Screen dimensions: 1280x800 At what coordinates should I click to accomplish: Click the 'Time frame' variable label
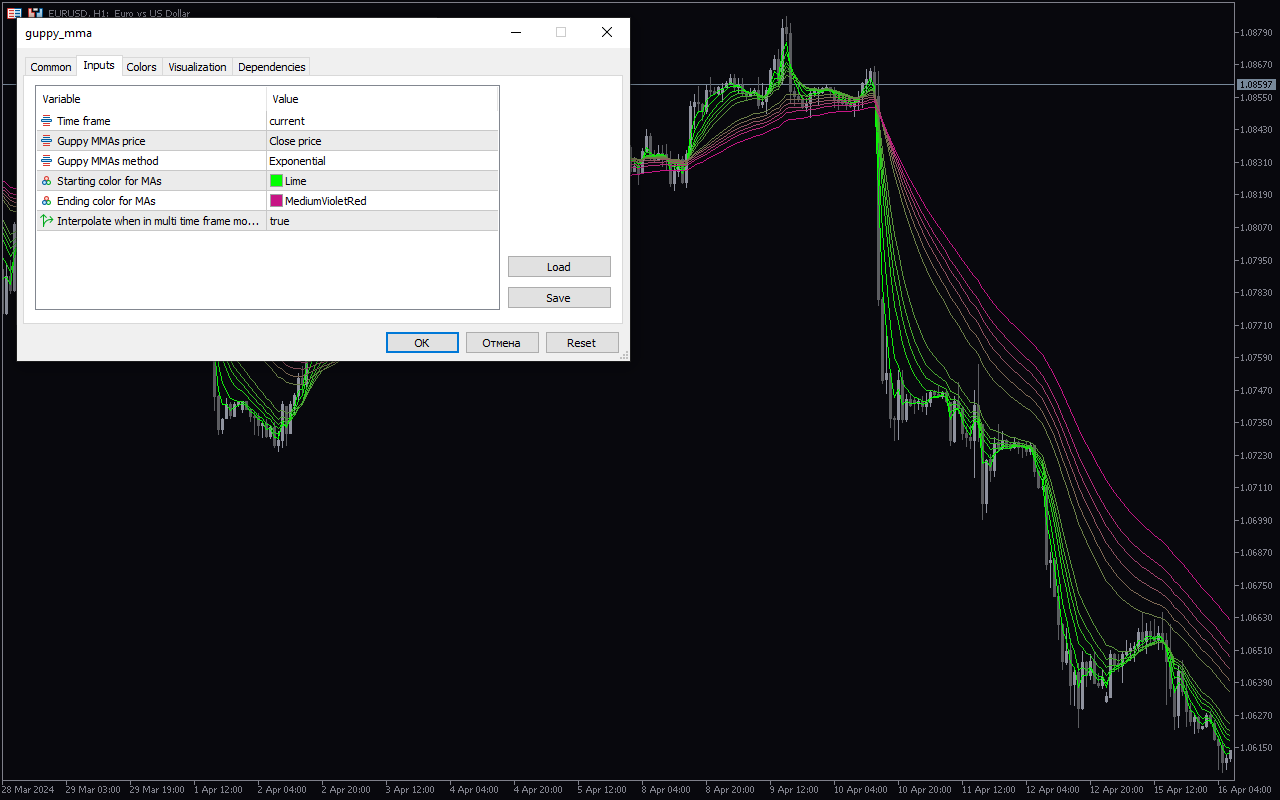coord(84,121)
